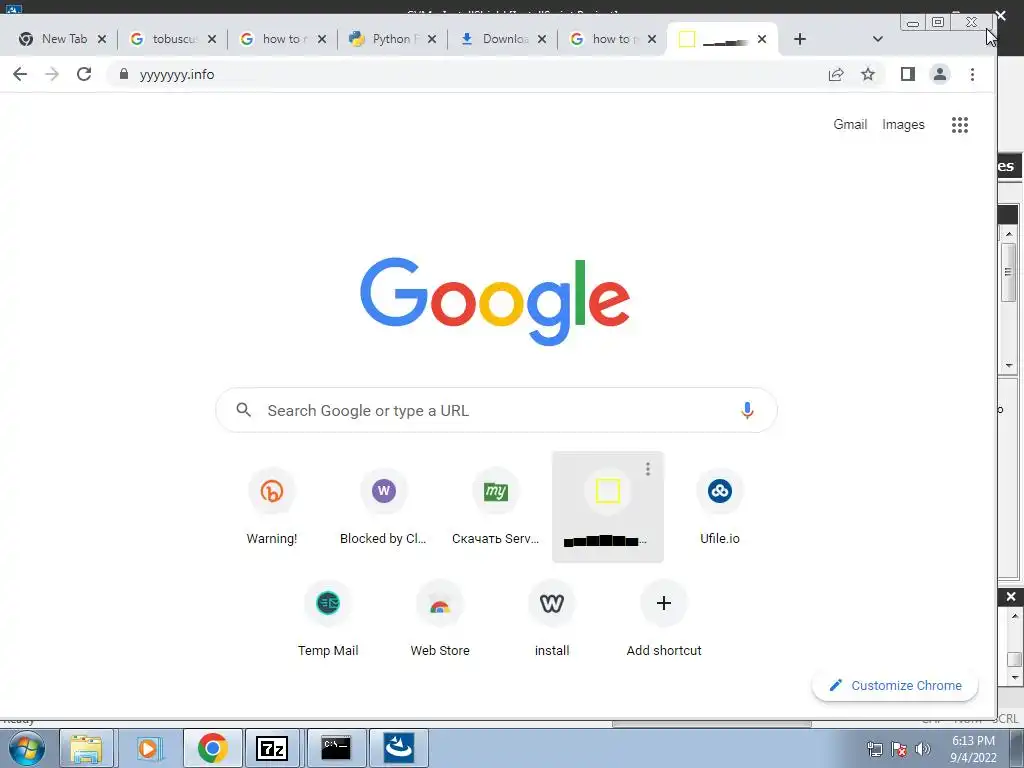The width and height of the screenshot is (1024, 768).
Task: Open Command Prompt from taskbar
Action: [x=335, y=748]
